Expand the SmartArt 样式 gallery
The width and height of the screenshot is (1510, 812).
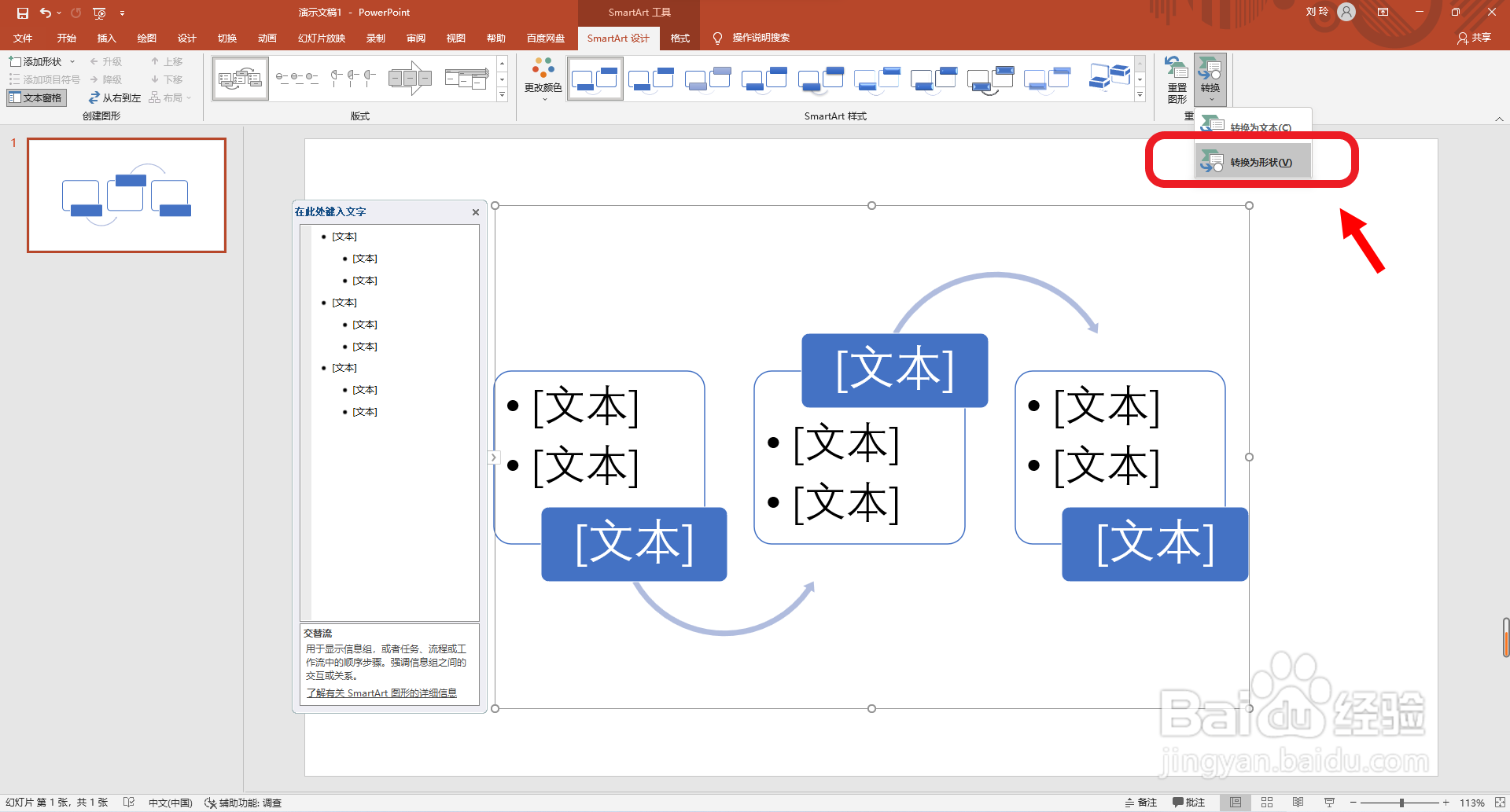[1140, 95]
